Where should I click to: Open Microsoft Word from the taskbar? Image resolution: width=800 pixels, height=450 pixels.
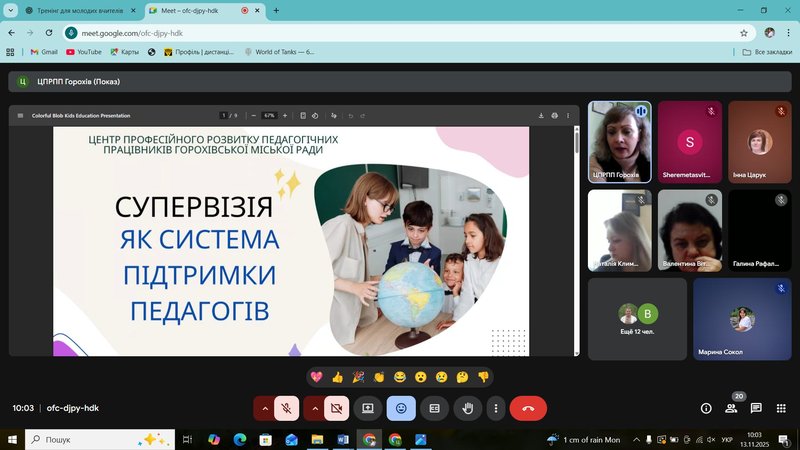(x=343, y=439)
